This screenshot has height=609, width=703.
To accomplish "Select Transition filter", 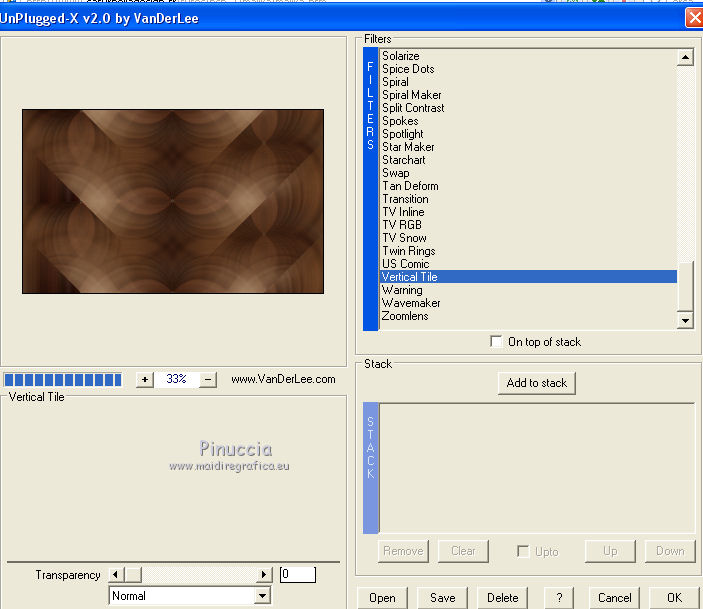I will point(405,199).
